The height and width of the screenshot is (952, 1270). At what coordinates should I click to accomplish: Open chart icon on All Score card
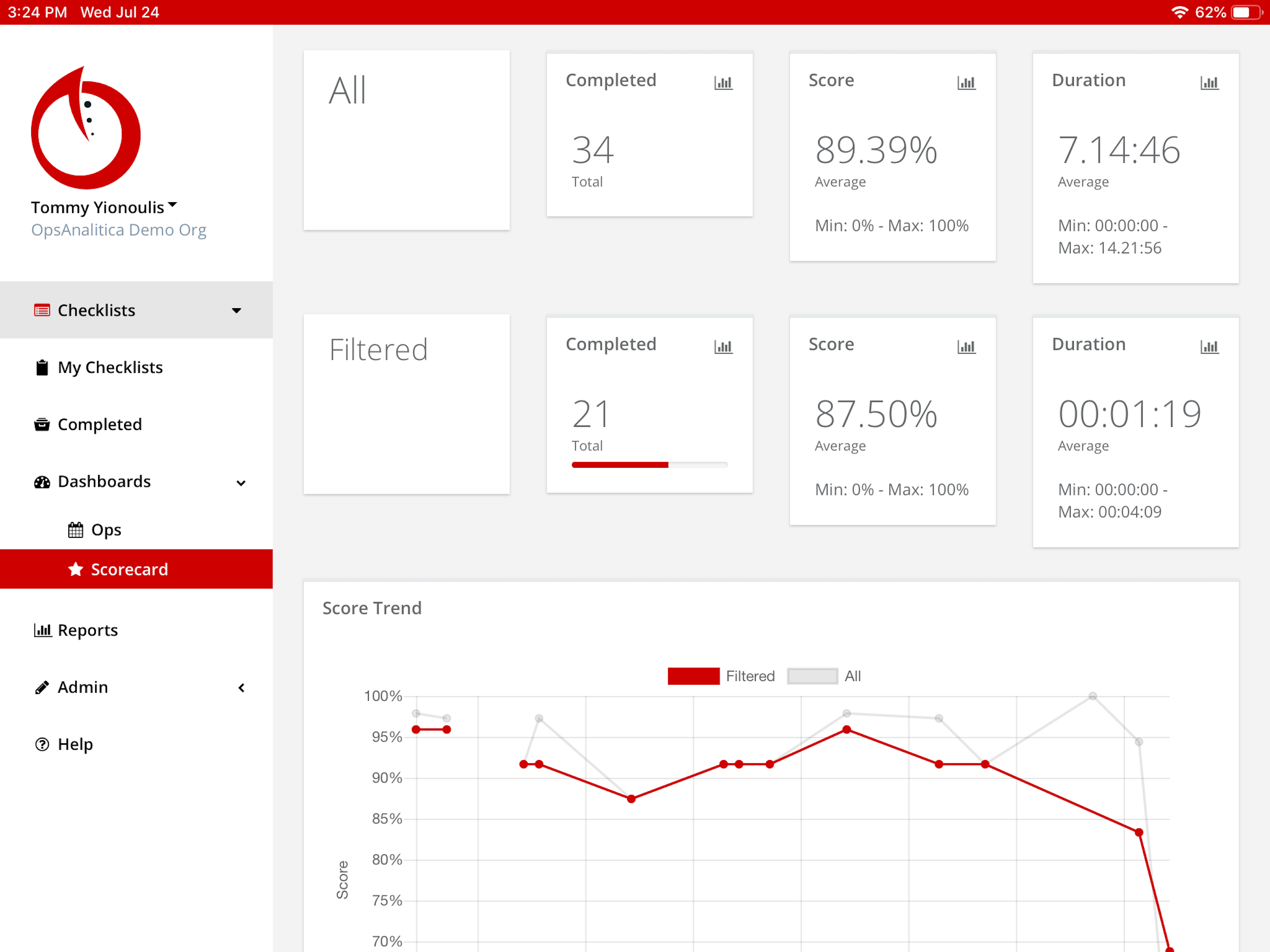click(966, 83)
